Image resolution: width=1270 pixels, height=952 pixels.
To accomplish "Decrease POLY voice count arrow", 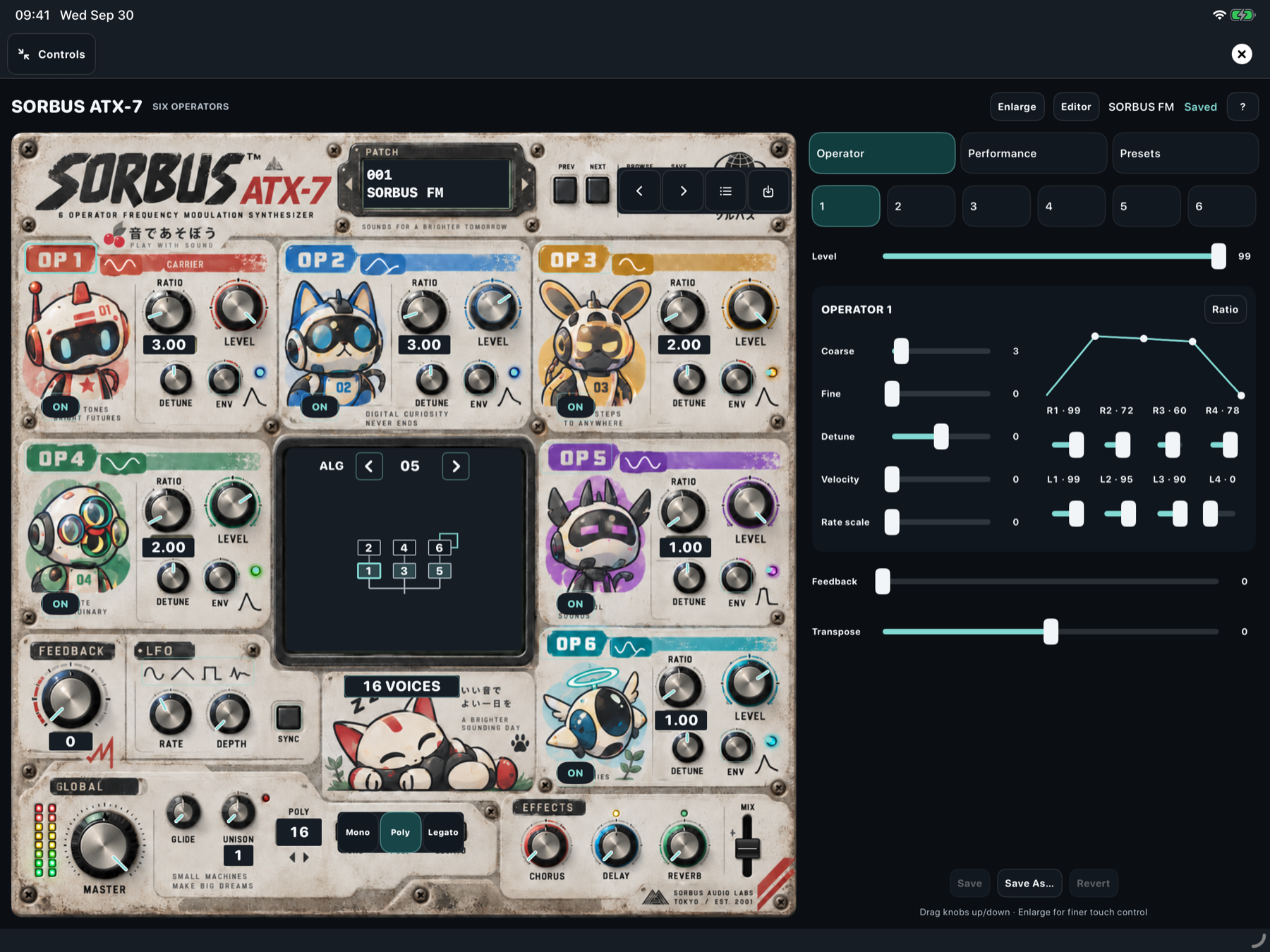I will [292, 857].
